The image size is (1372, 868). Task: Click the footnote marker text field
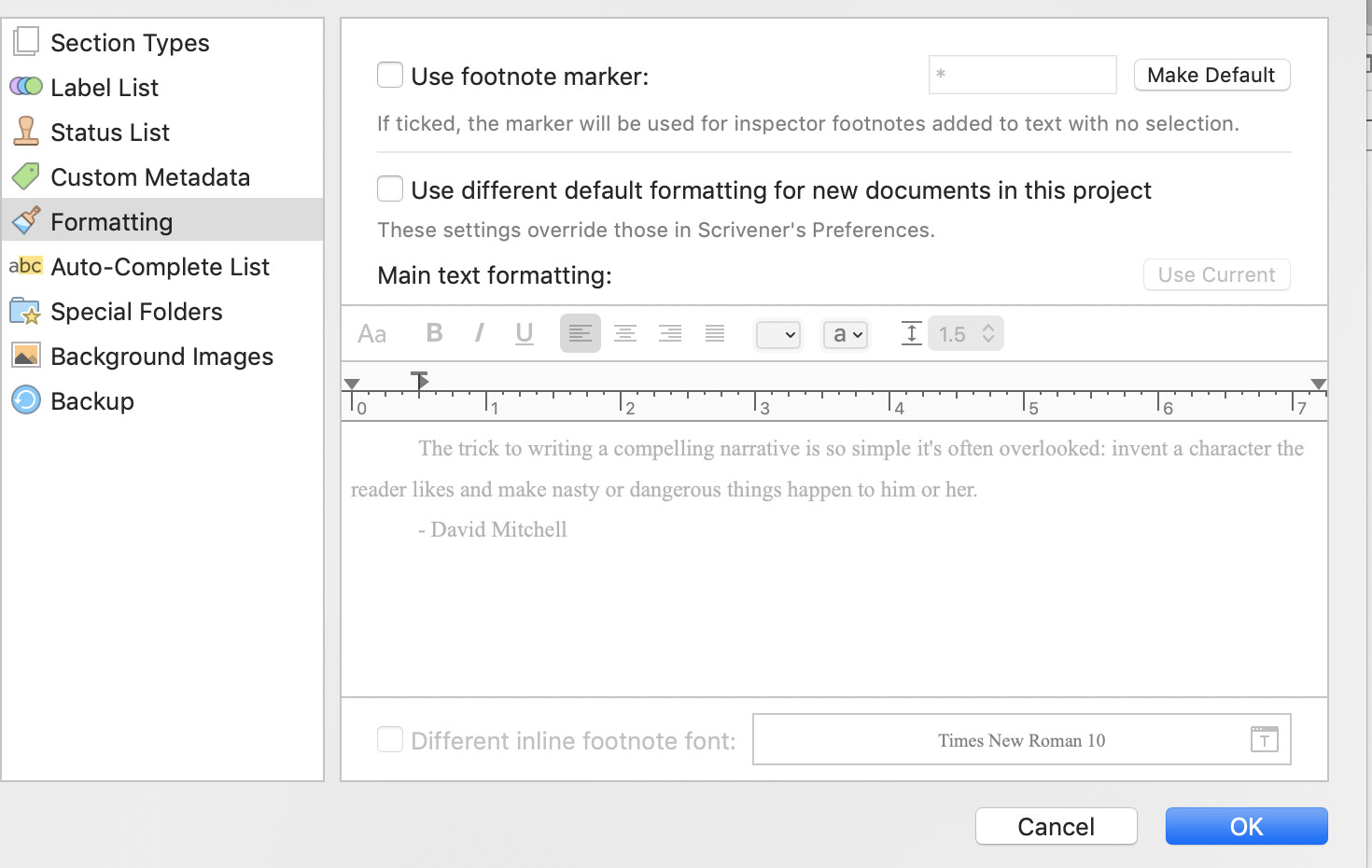click(1022, 75)
